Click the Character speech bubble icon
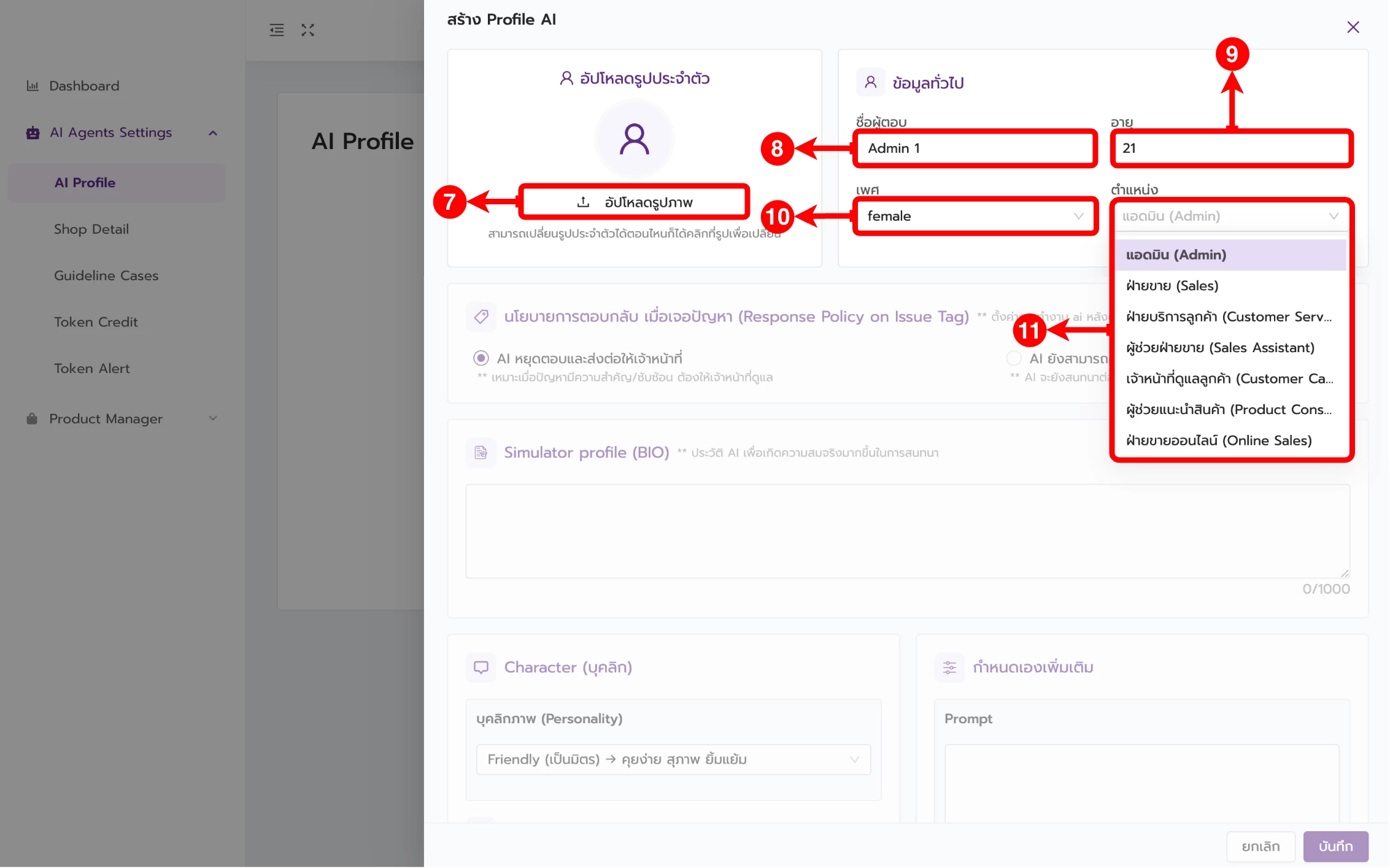The width and height of the screenshot is (1390, 868). (x=481, y=667)
